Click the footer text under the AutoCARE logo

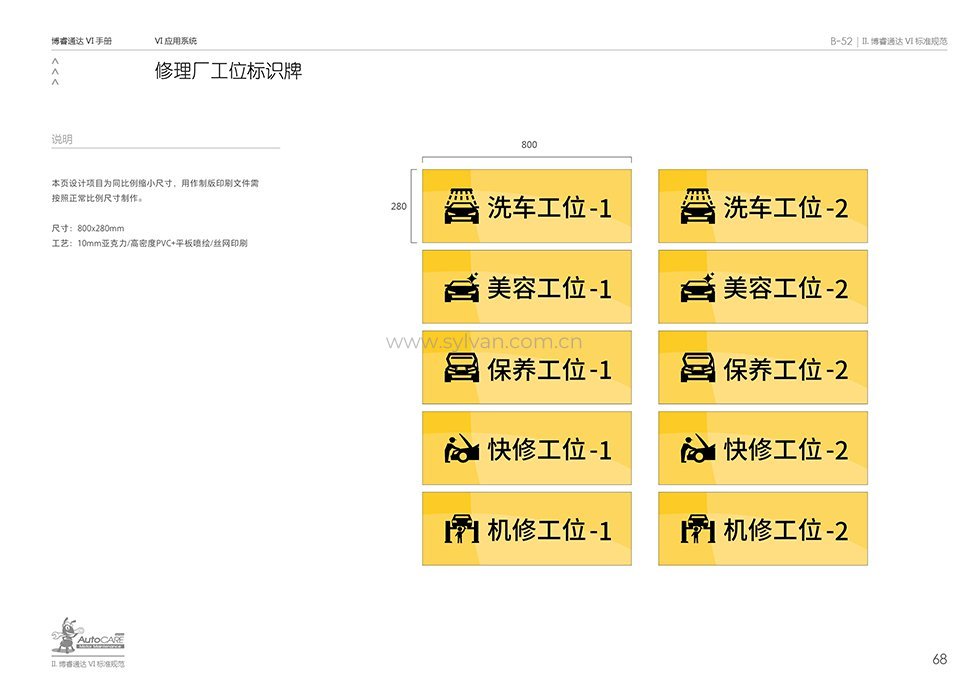point(88,664)
